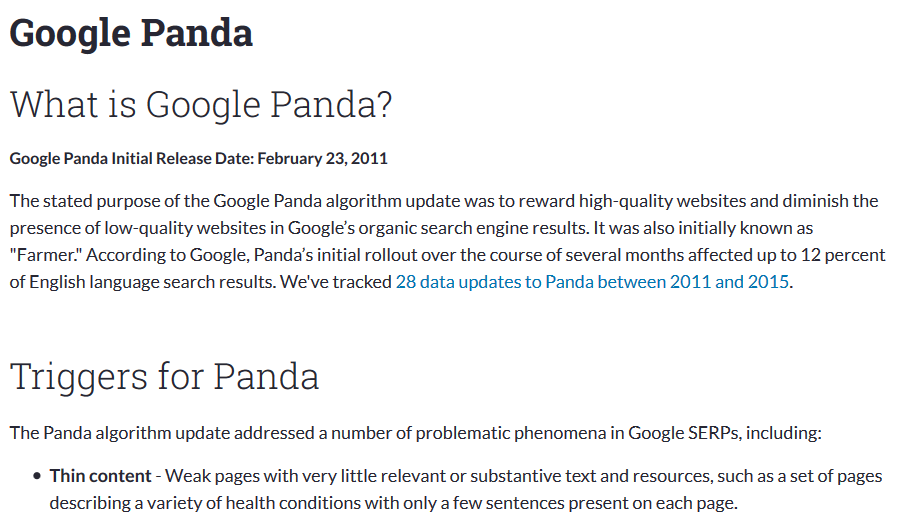The image size is (909, 523).
Task: Click the February 23, 2011 date text
Action: tap(322, 159)
